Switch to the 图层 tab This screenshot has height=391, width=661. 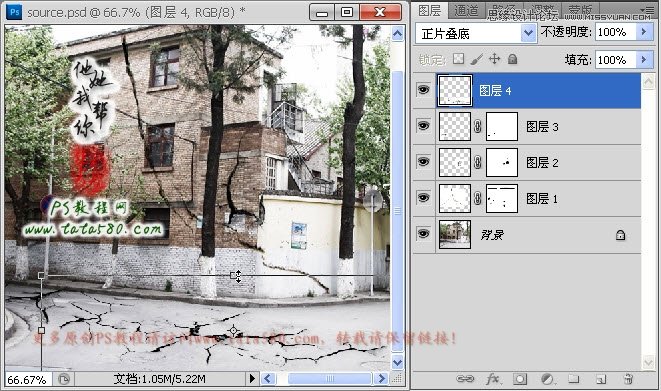click(x=429, y=10)
